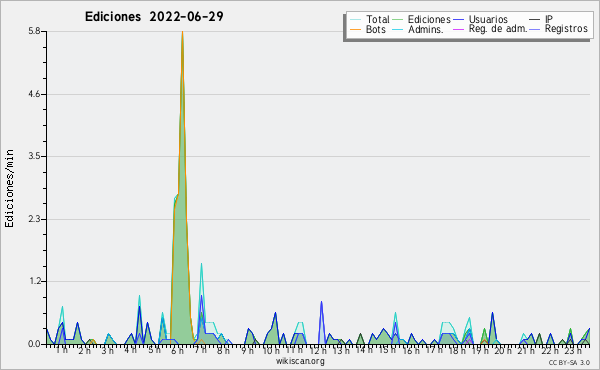The height and width of the screenshot is (370, 600).
Task: Click the green Ediciones legend line
Action: coord(398,20)
